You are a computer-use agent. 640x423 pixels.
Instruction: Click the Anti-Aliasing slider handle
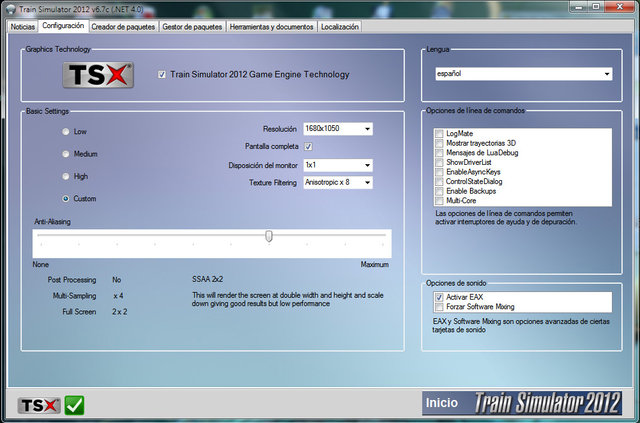(269, 235)
